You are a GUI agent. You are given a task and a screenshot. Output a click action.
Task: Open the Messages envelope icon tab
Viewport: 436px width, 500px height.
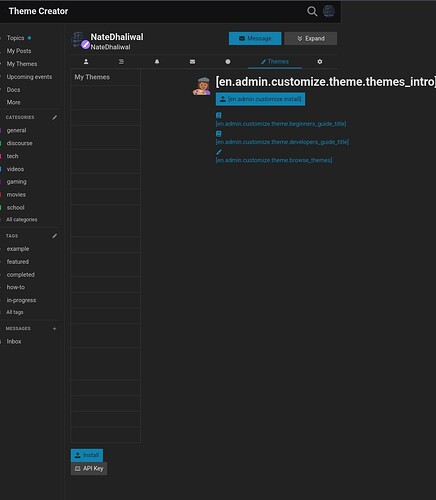(x=192, y=62)
